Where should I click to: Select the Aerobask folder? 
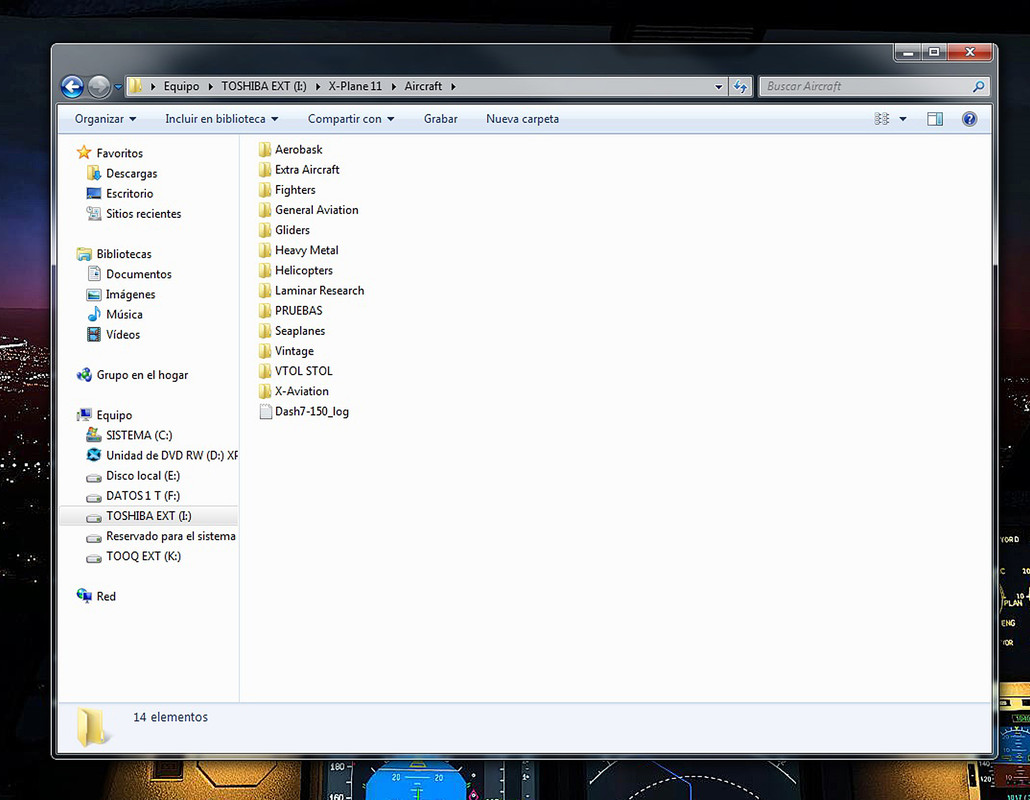(x=298, y=150)
